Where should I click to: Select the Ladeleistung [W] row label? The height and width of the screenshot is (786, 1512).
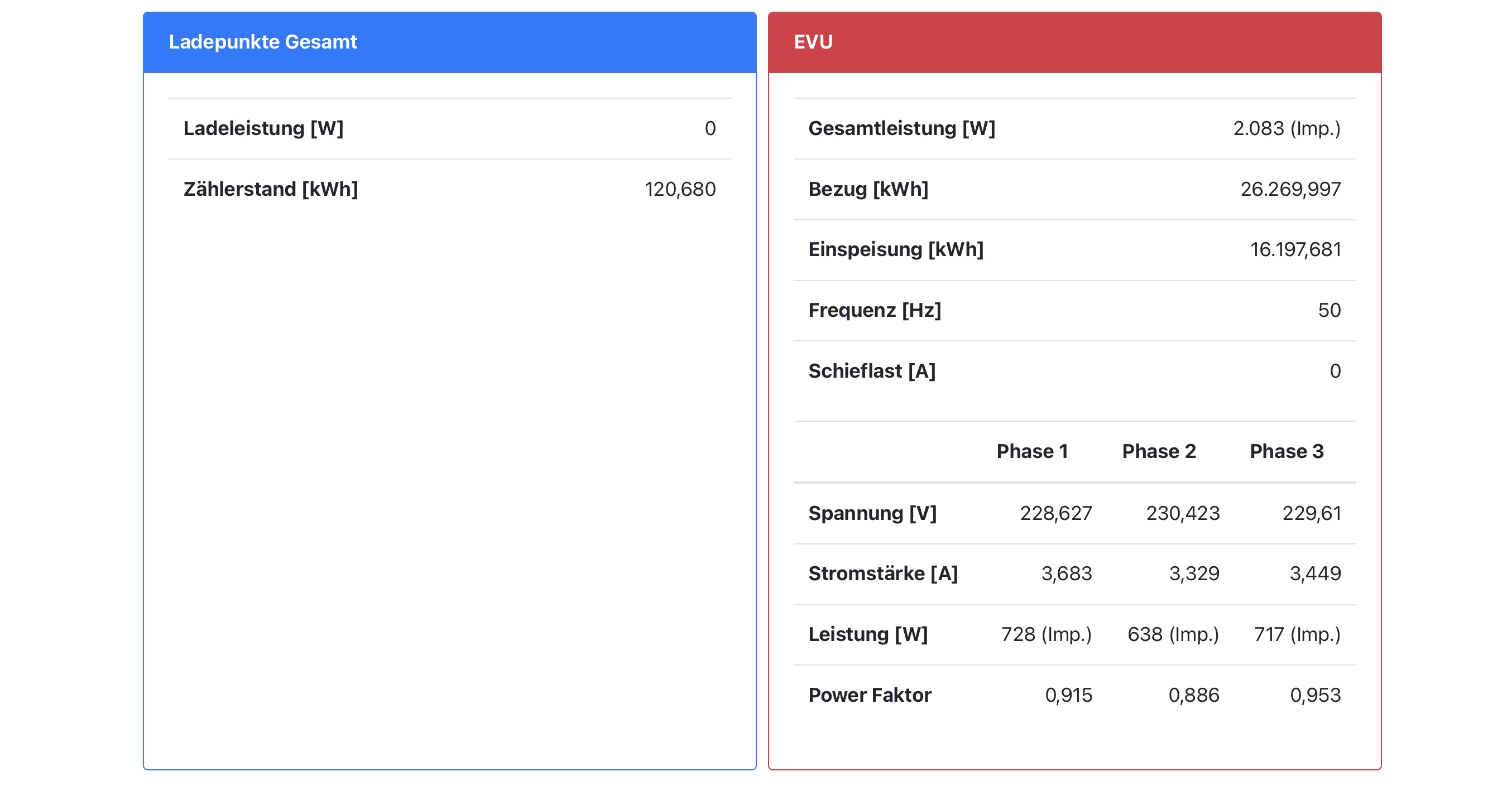pos(263,128)
